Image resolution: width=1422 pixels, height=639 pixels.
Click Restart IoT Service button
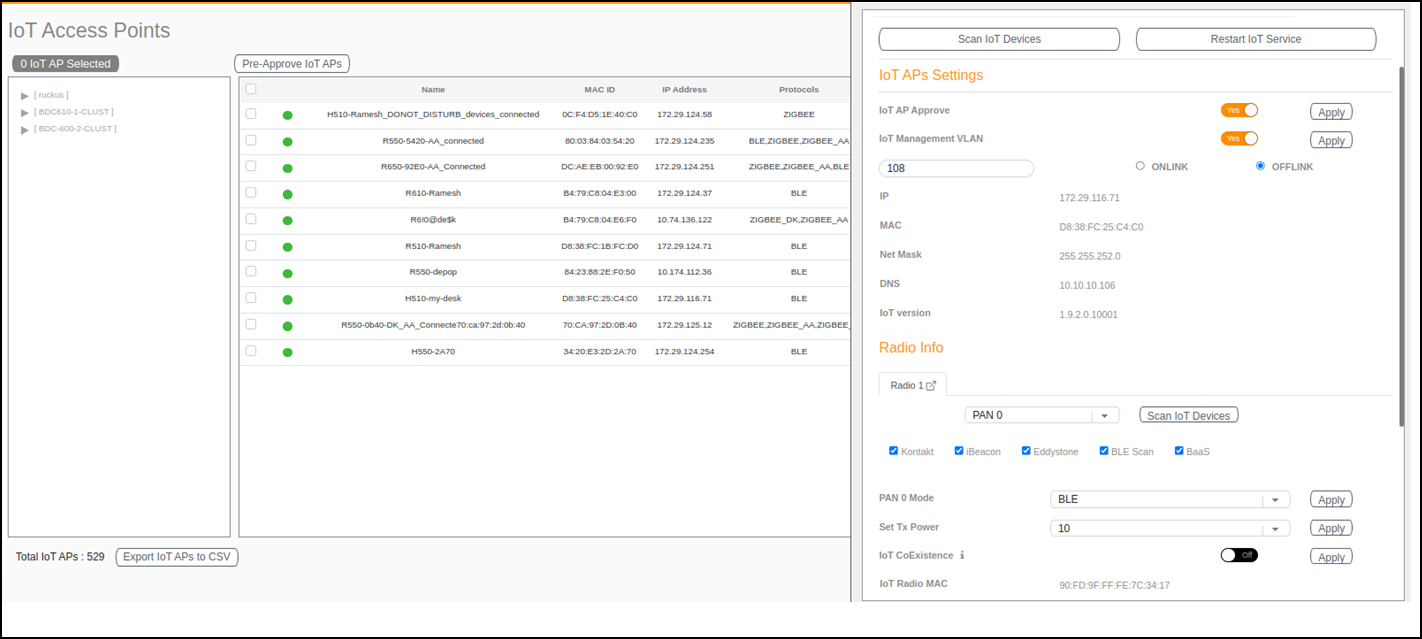coord(1256,39)
